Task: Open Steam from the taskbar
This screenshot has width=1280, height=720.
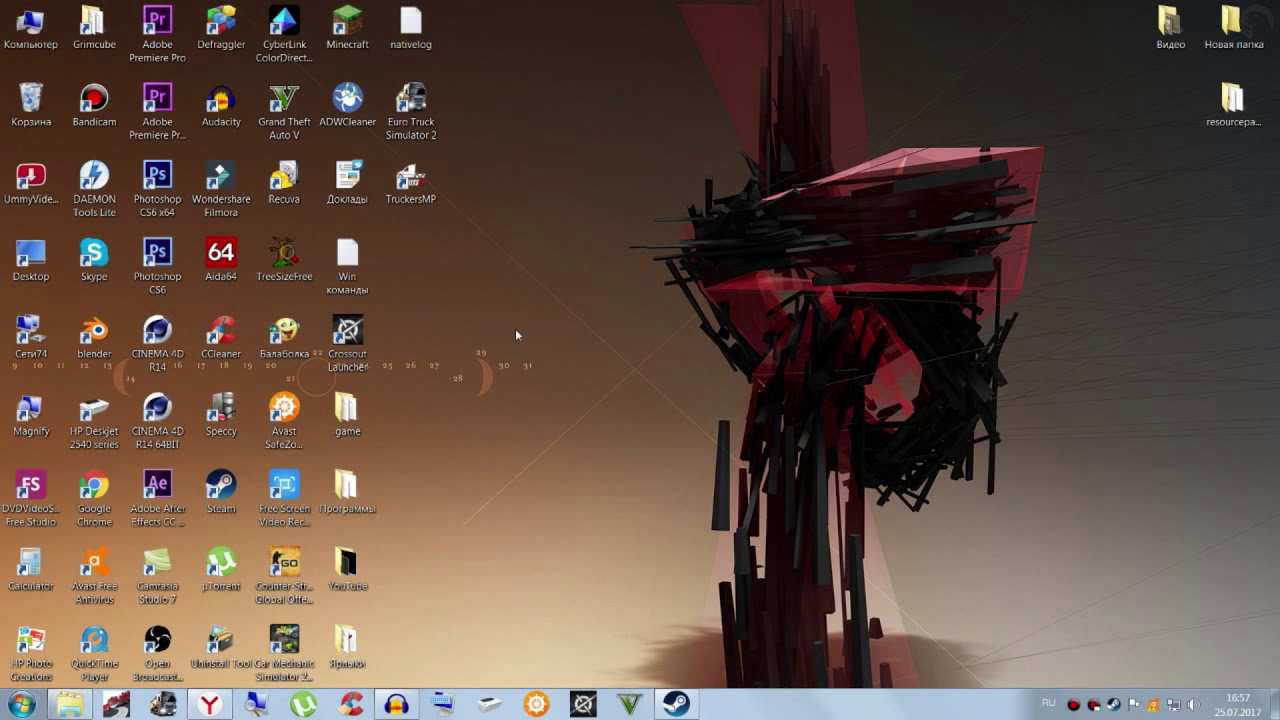Action: coord(676,705)
